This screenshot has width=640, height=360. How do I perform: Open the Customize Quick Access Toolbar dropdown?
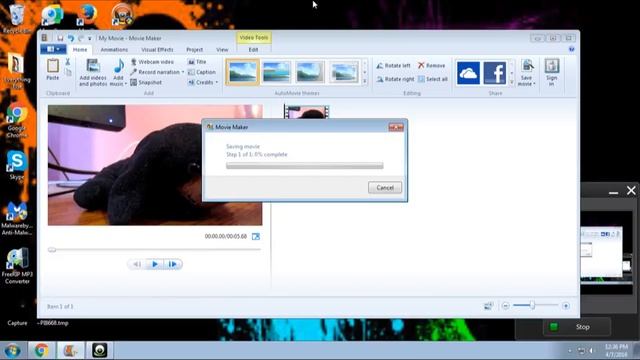click(x=89, y=38)
